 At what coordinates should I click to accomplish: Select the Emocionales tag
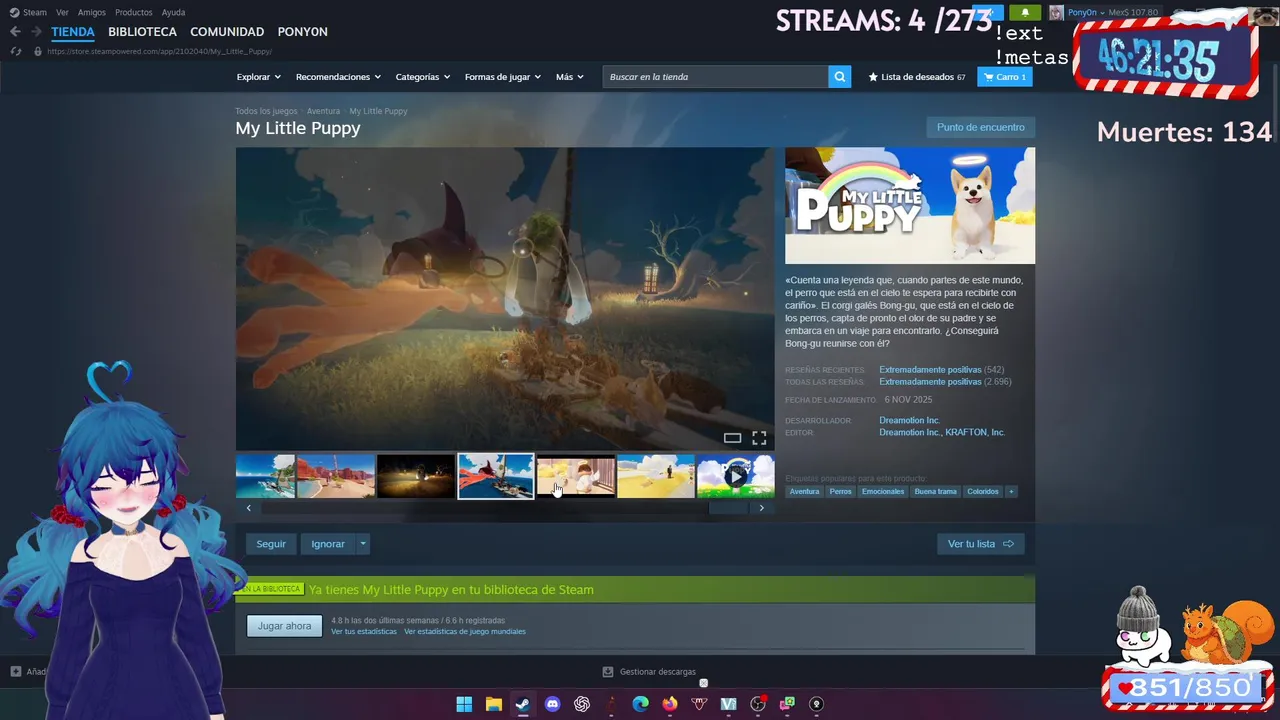[x=883, y=491]
